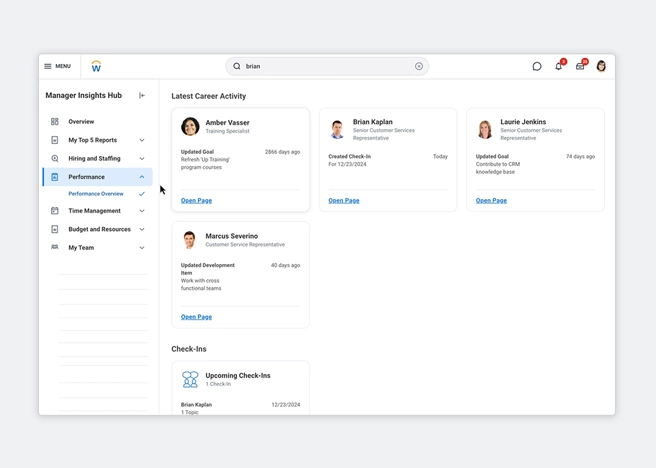Image resolution: width=656 pixels, height=468 pixels.
Task: Click Marcus Severino's profile photo
Action: (190, 240)
